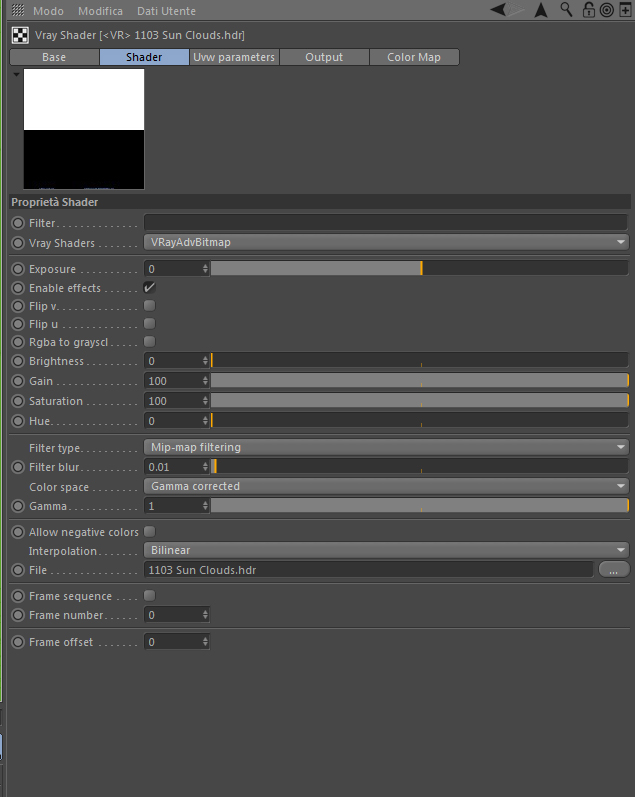Switch to the Output tab
The width and height of the screenshot is (635, 797).
324,57
